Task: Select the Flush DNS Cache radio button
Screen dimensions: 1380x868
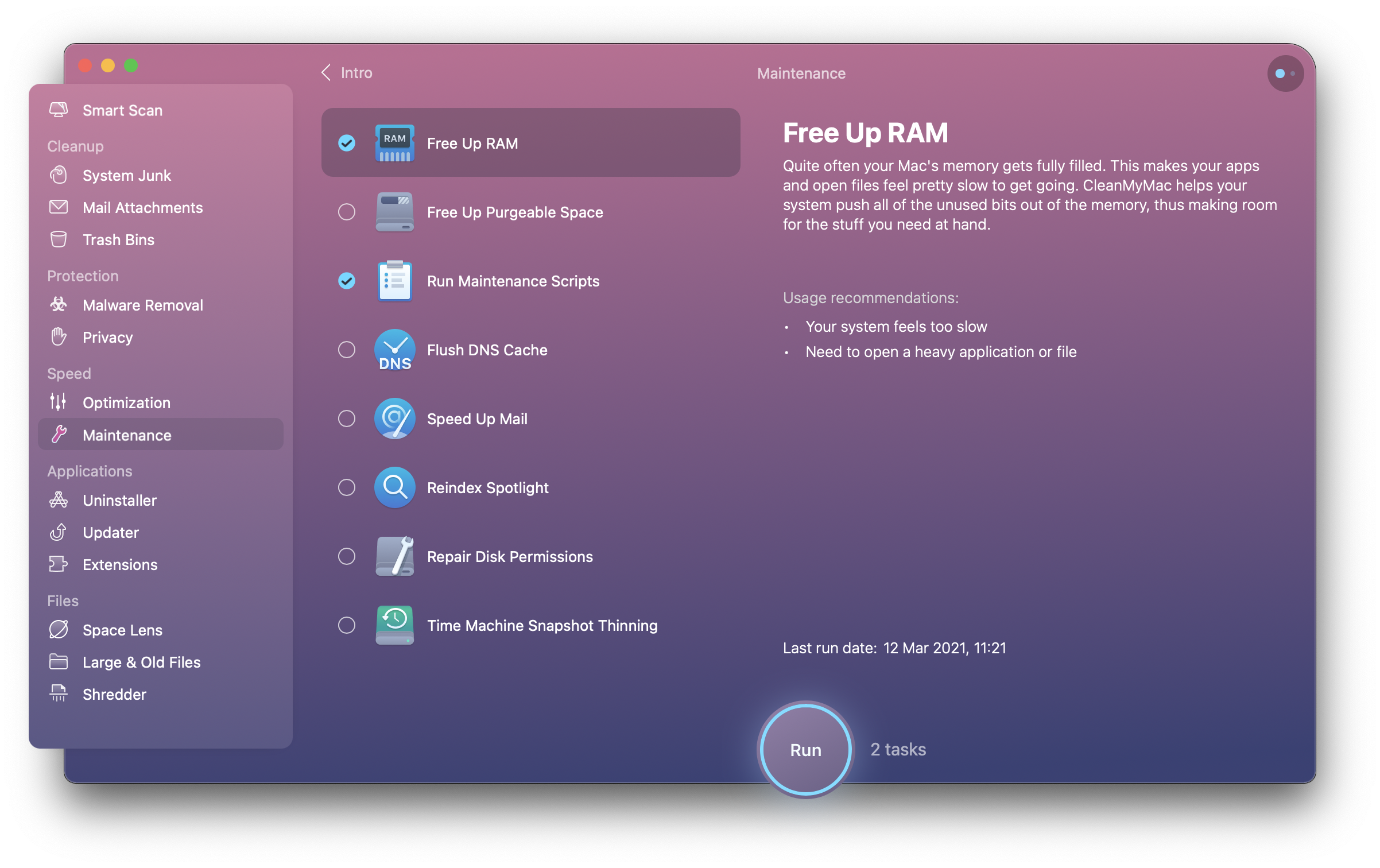Action: click(x=346, y=349)
